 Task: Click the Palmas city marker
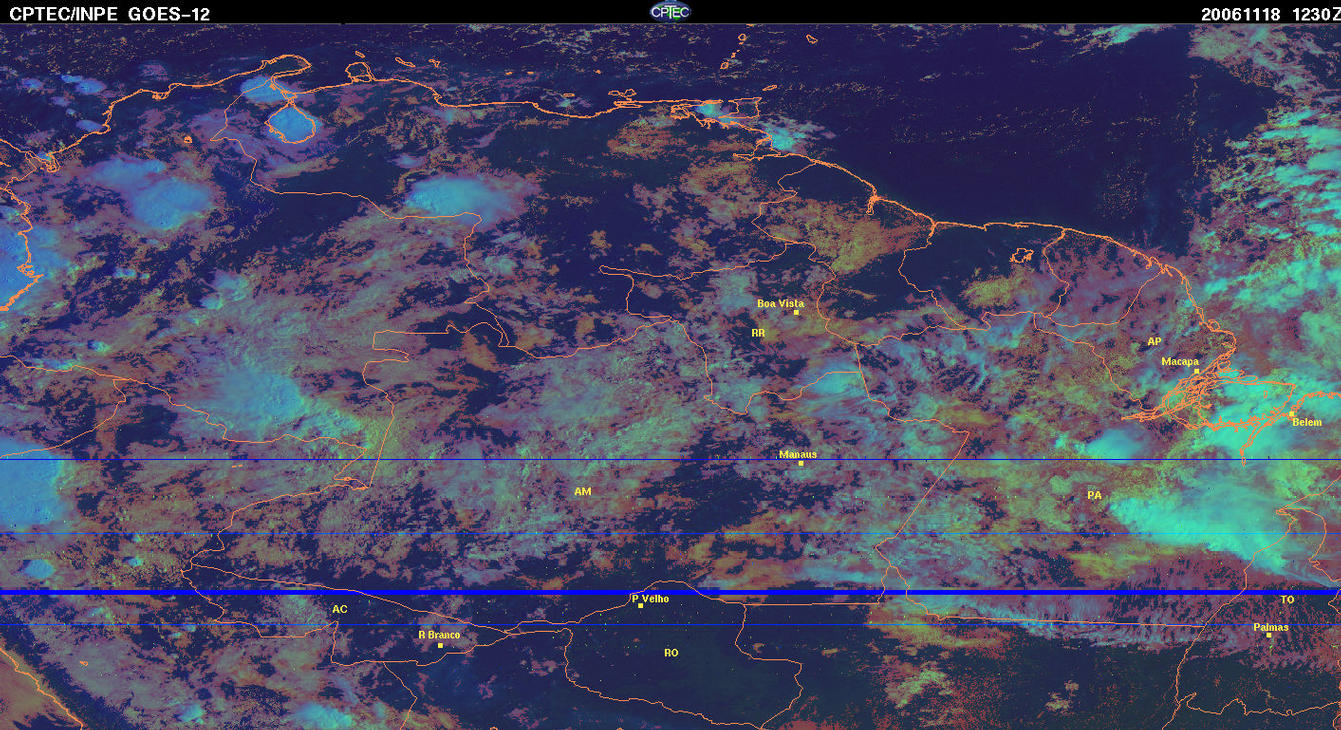[1268, 635]
